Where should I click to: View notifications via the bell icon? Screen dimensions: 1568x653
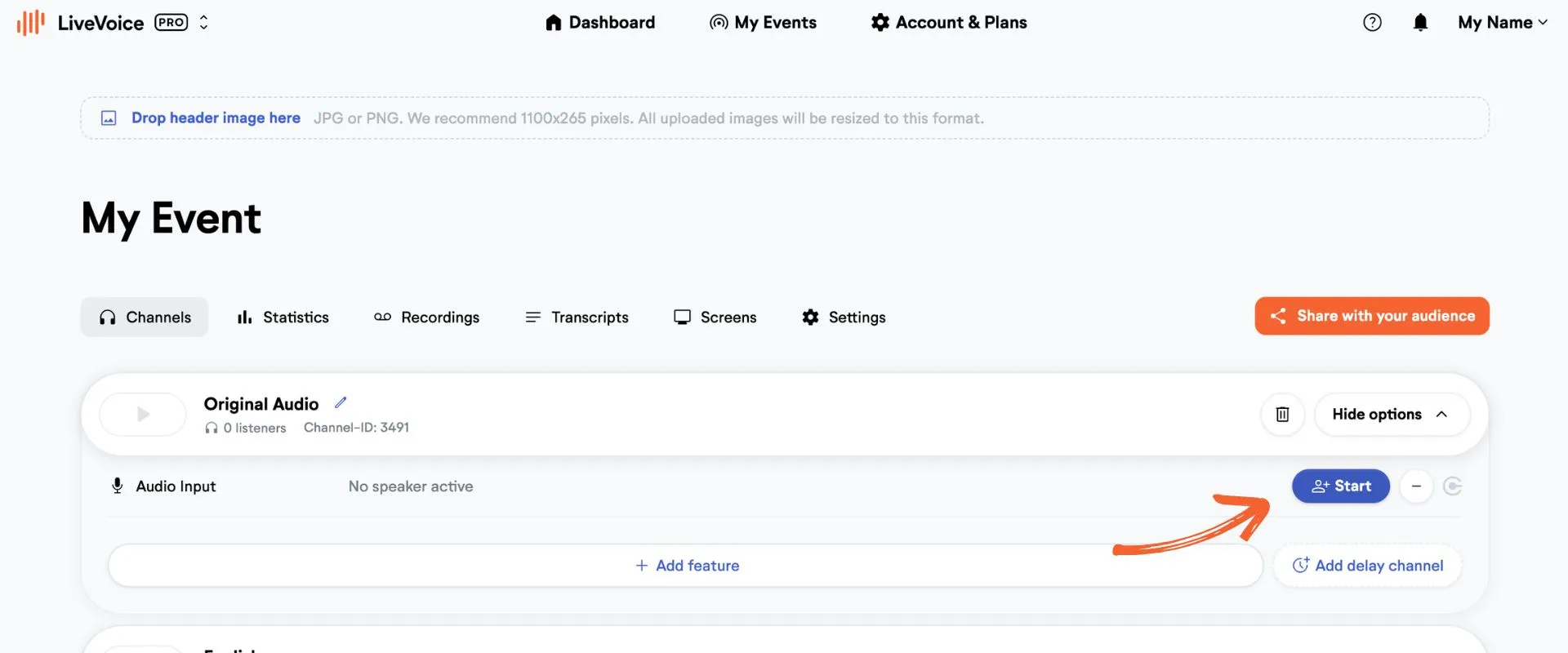coord(1421,23)
